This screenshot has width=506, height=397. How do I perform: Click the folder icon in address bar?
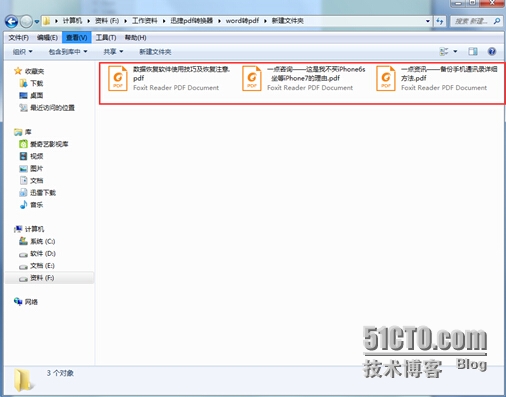[47, 21]
